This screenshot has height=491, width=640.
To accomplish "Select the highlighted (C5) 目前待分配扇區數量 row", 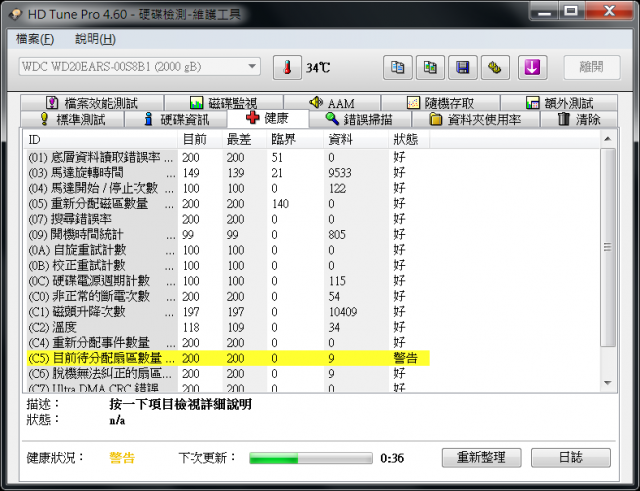I will [228, 358].
